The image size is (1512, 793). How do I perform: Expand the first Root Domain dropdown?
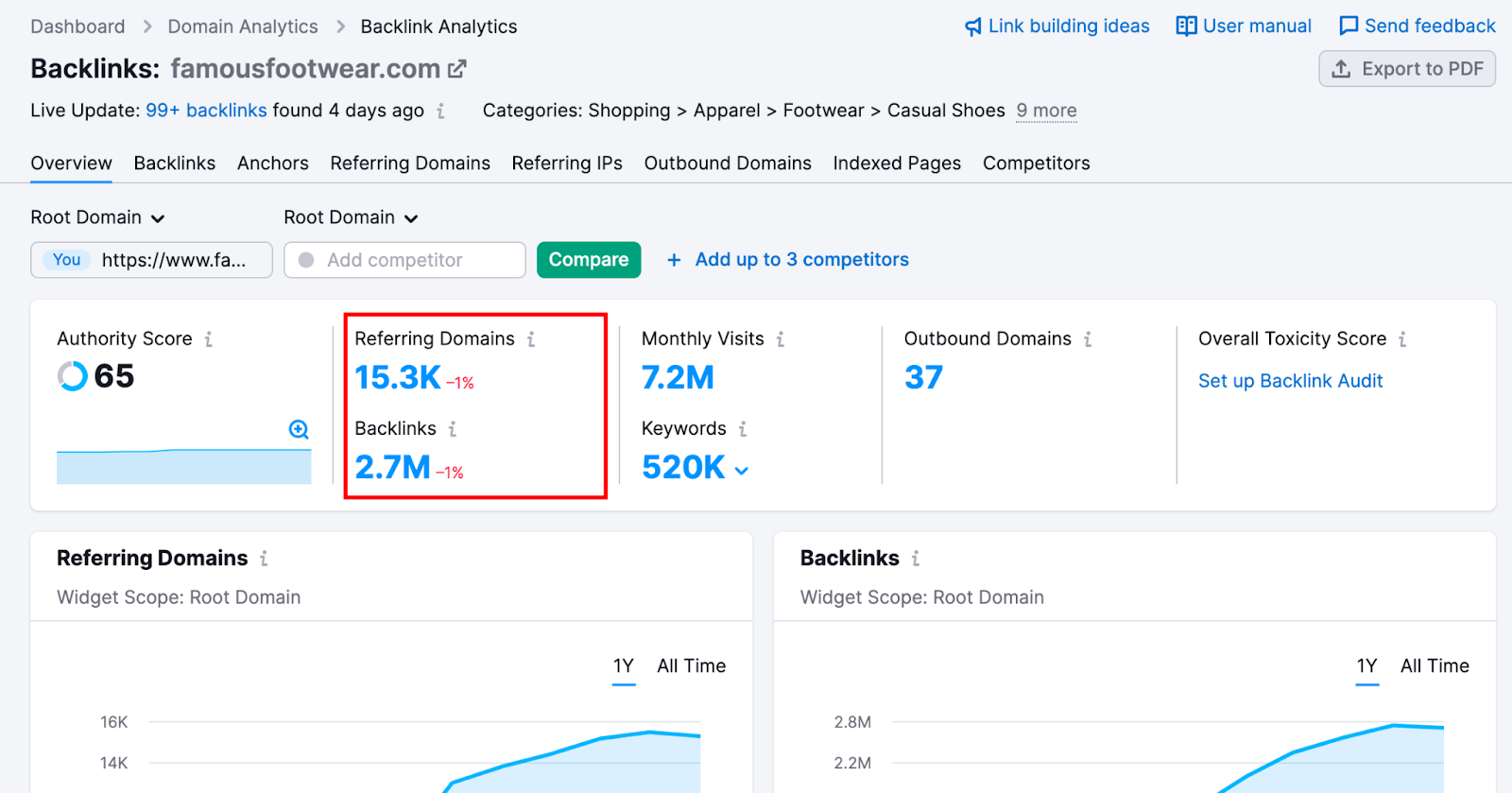tap(97, 217)
